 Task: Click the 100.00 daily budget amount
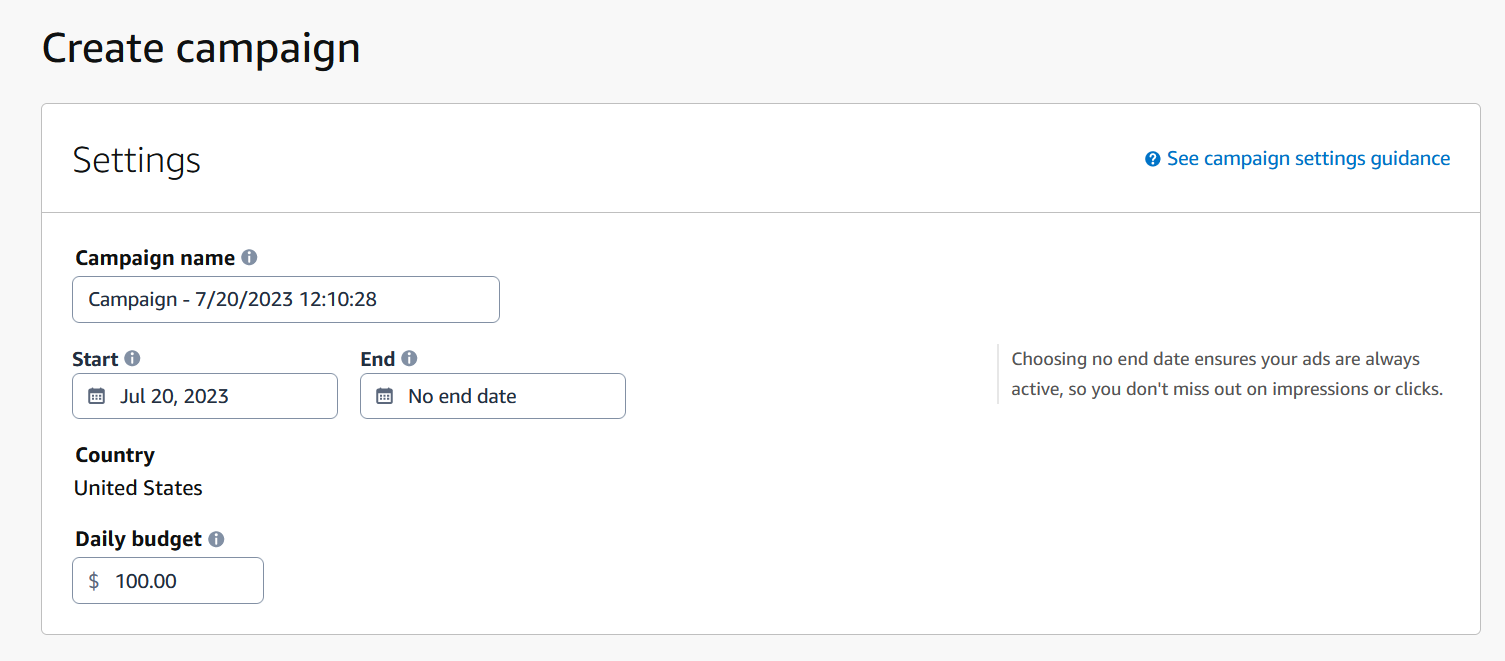[146, 581]
